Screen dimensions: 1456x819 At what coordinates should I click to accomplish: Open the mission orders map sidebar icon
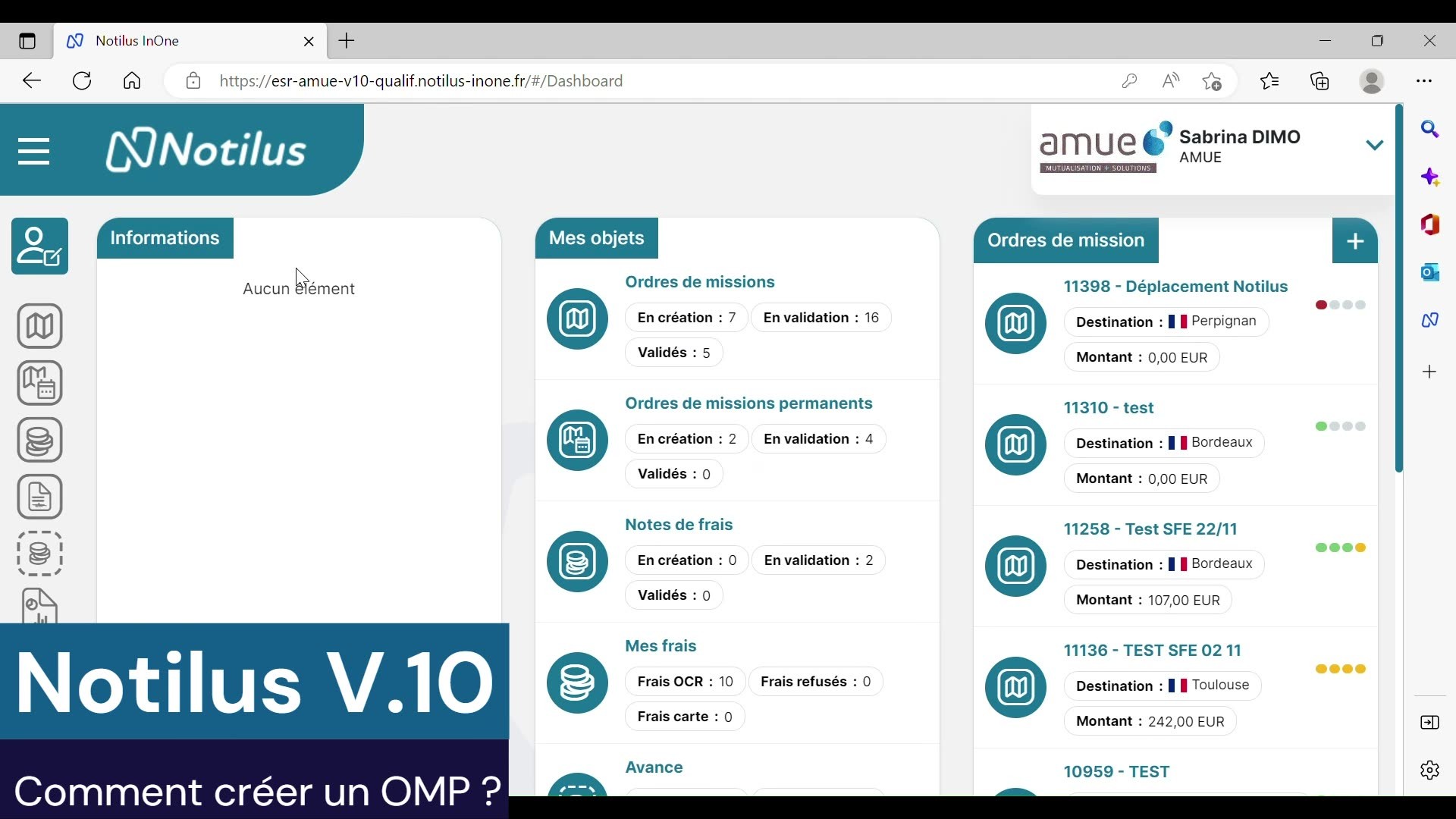click(x=40, y=326)
